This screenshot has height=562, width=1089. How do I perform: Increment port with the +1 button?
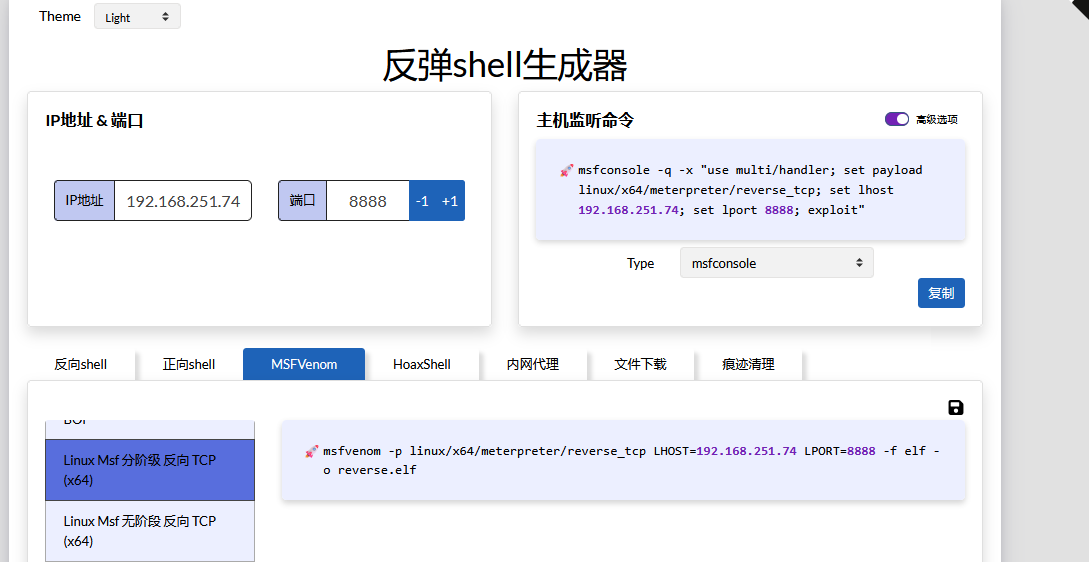click(450, 201)
